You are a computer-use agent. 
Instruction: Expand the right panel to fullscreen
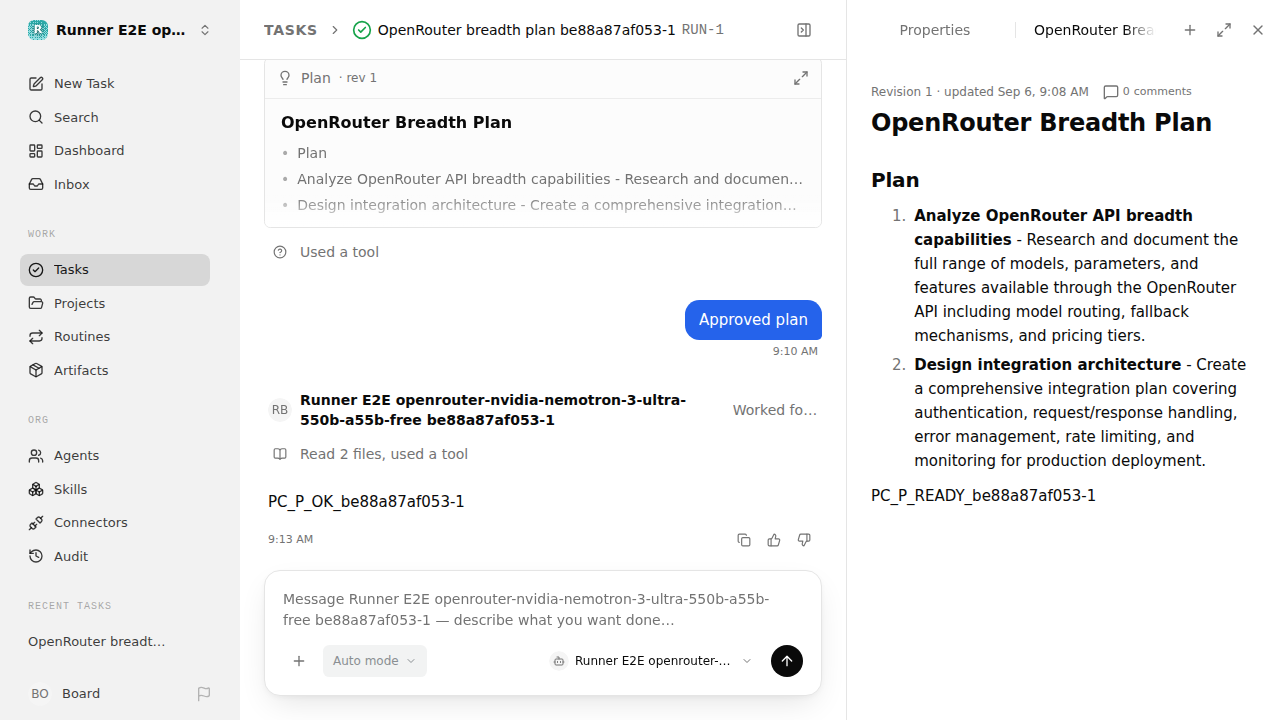[1224, 30]
